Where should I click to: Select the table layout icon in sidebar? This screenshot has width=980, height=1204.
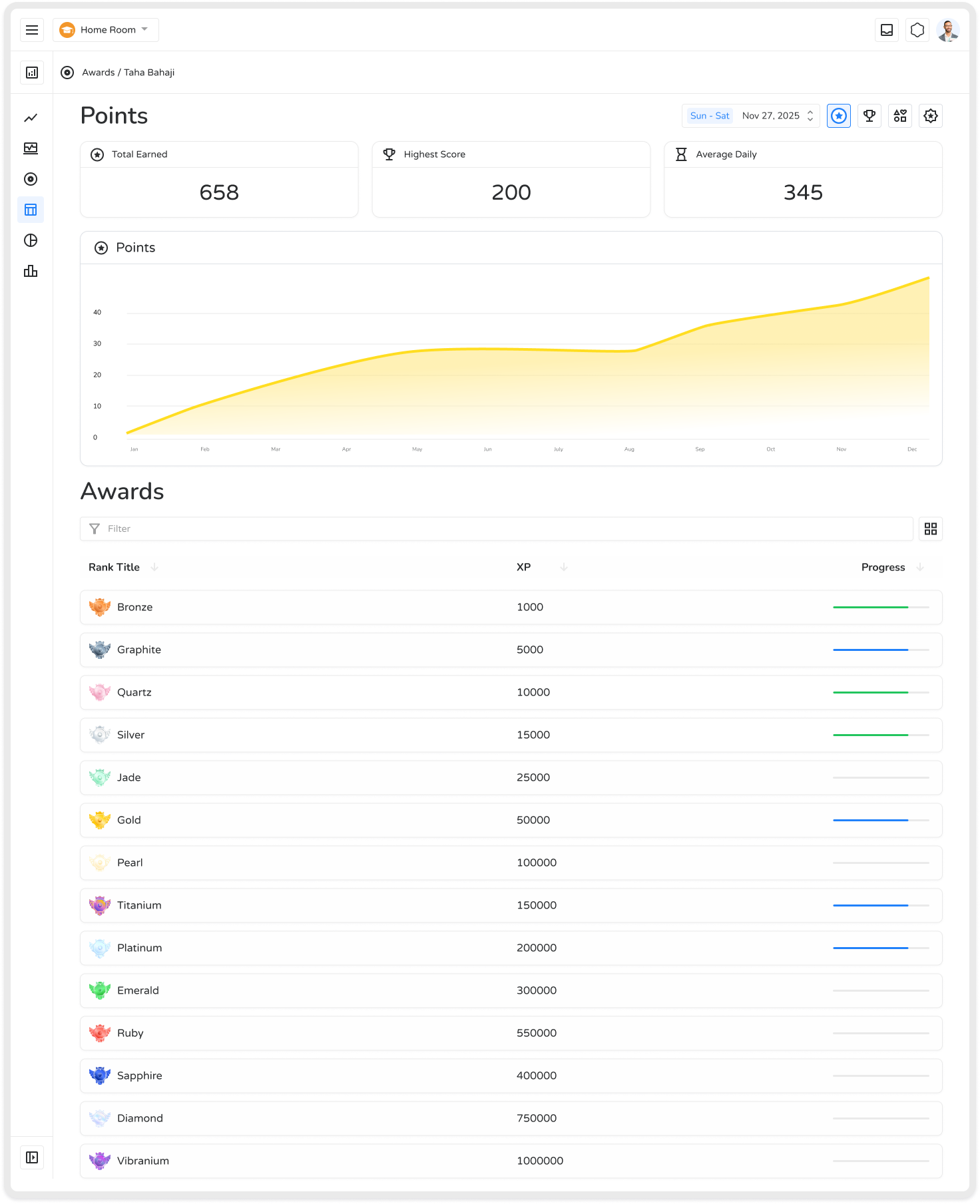tap(31, 210)
